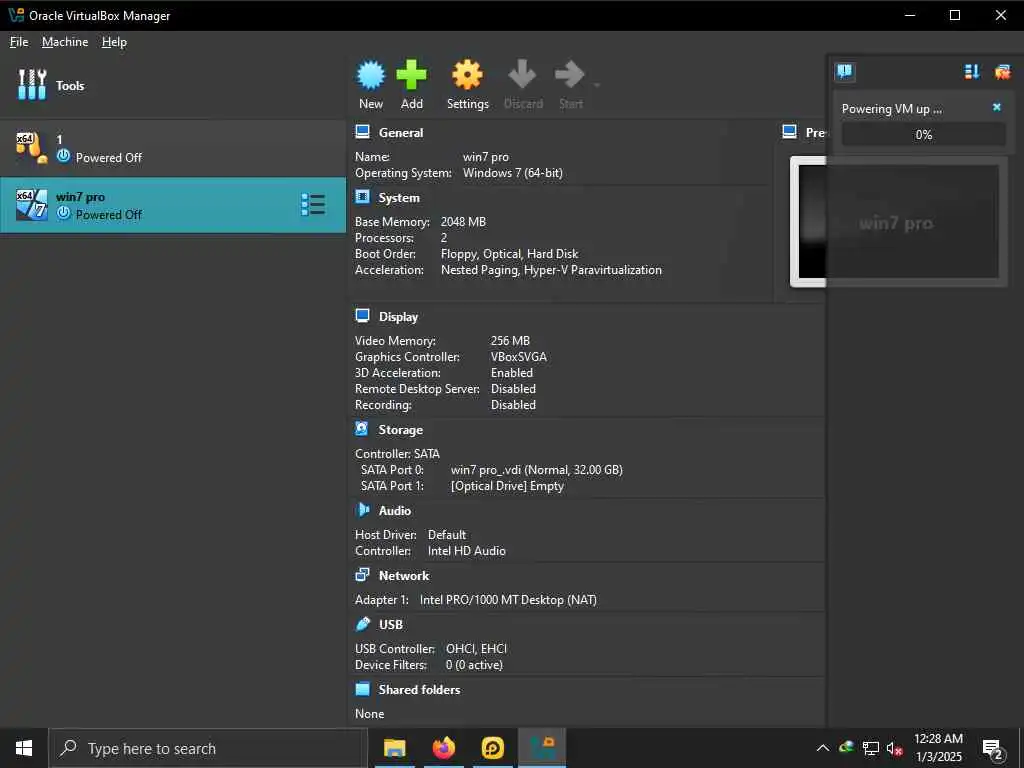Click the VirtualBox taskbar icon
1024x768 pixels.
pos(542,748)
